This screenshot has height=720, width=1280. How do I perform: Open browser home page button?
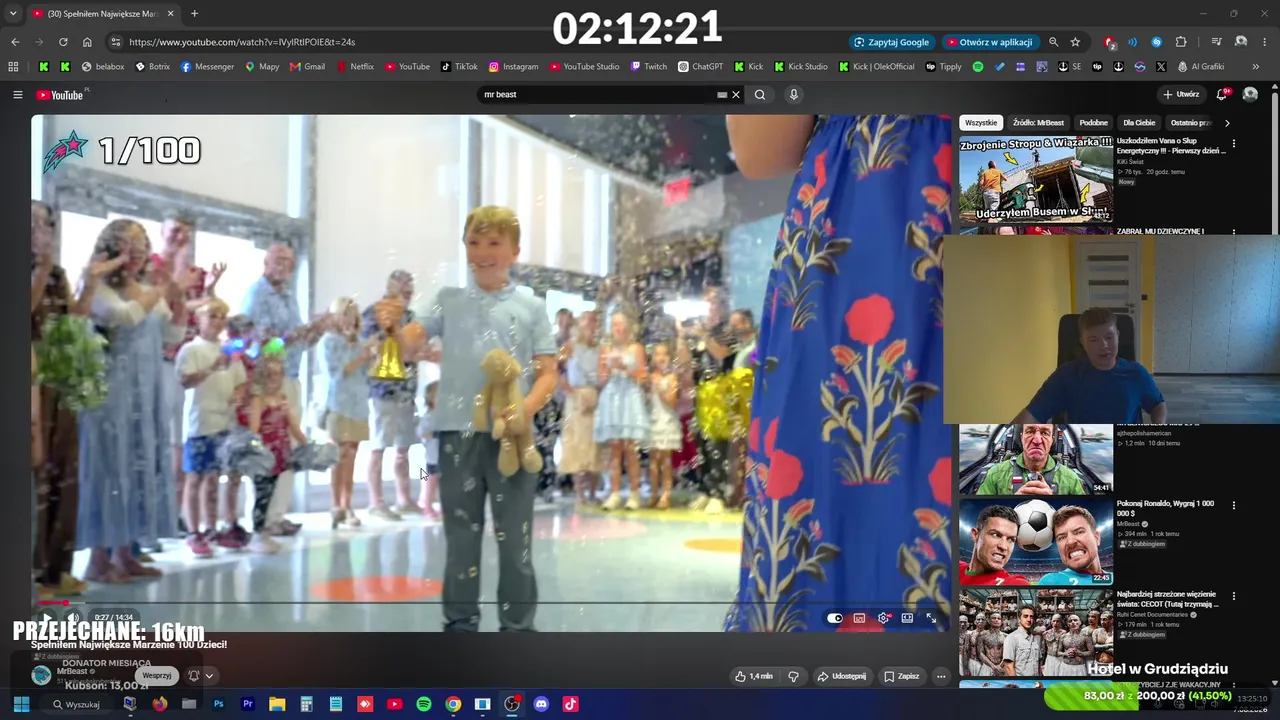point(87,42)
